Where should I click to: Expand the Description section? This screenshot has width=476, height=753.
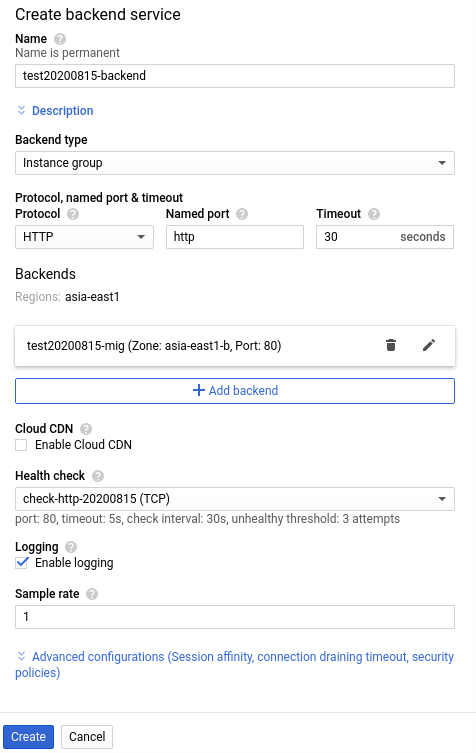coord(55,111)
